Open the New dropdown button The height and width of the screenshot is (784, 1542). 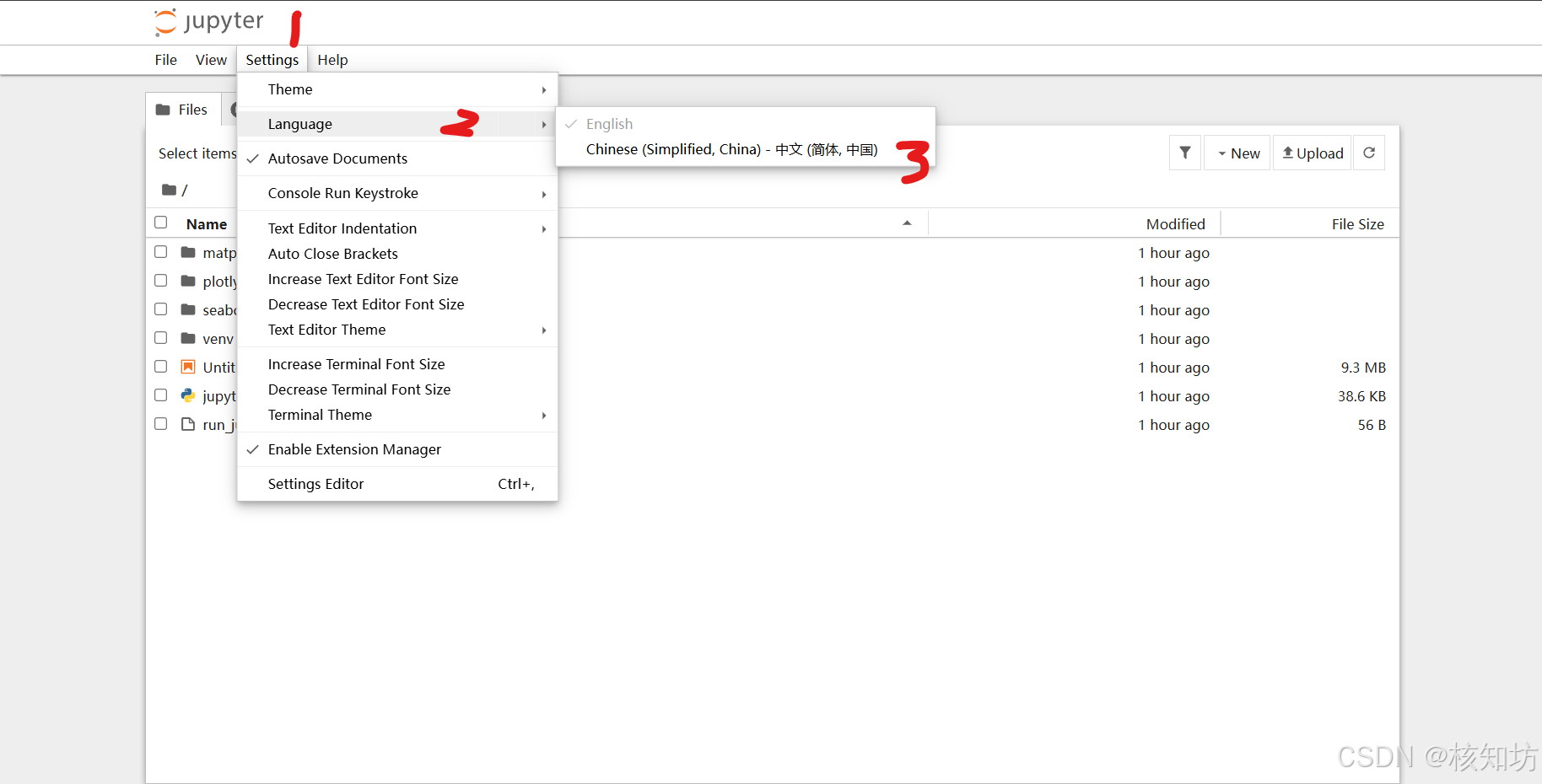1237,153
